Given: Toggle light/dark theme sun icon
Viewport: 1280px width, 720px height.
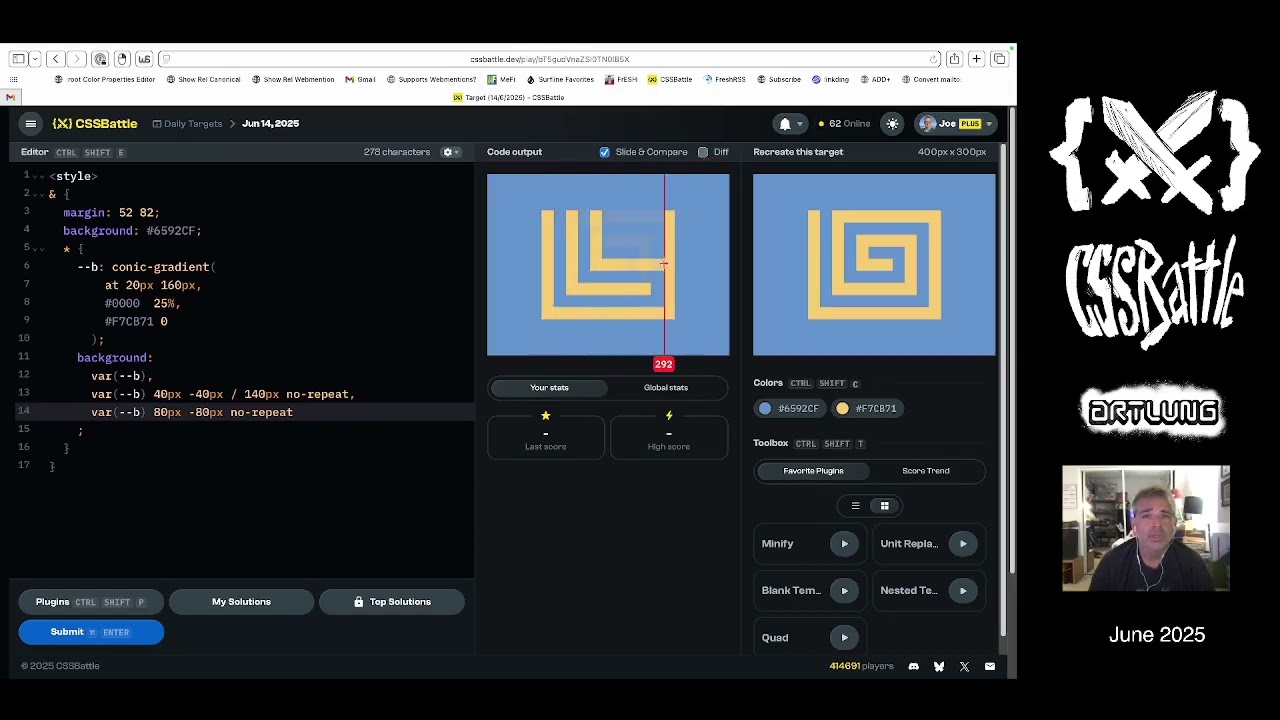Looking at the screenshot, I should (x=892, y=124).
